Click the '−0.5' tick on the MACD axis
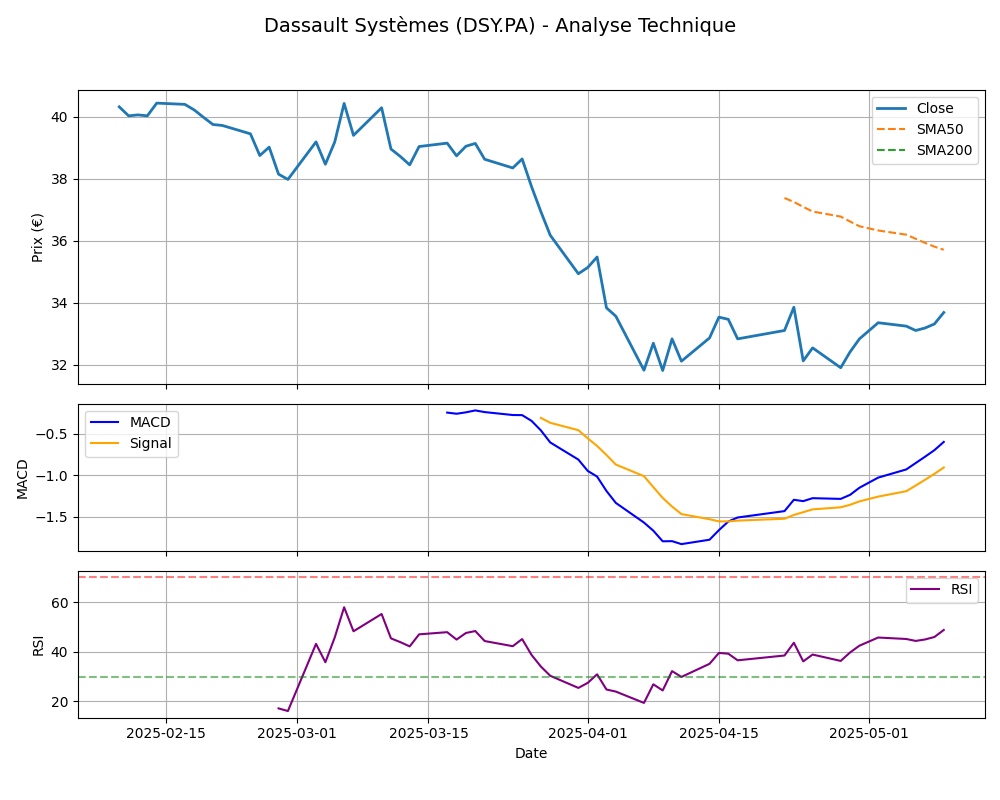The width and height of the screenshot is (1000, 800). point(52,434)
